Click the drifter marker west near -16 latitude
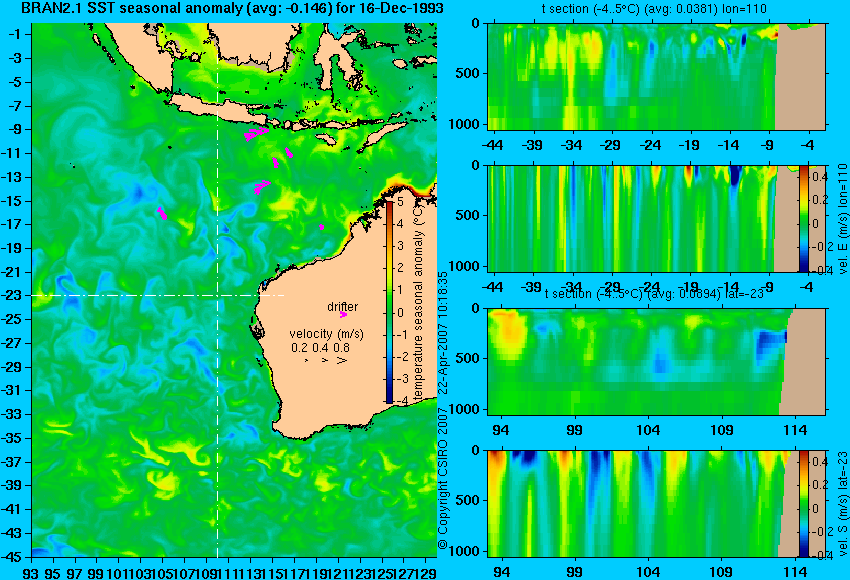 (x=162, y=213)
